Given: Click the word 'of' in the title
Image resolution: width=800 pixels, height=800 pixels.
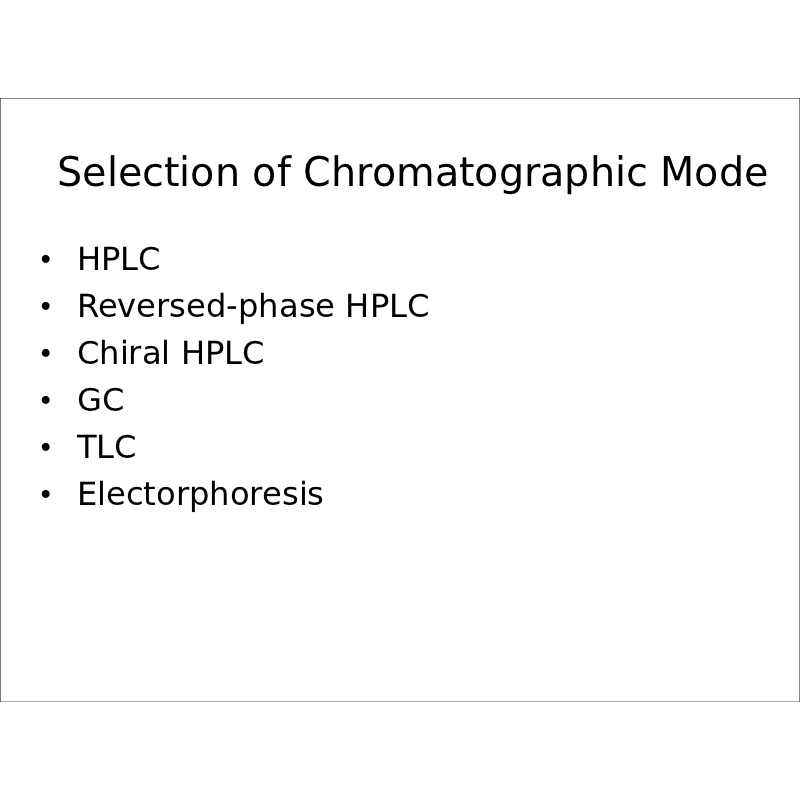Looking at the screenshot, I should pos(270,173).
